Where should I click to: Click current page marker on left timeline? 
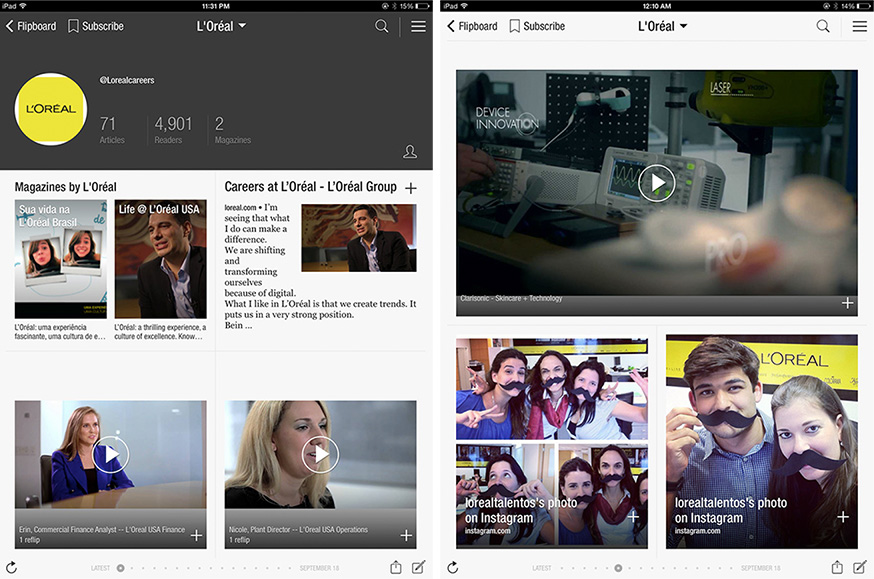(121, 567)
